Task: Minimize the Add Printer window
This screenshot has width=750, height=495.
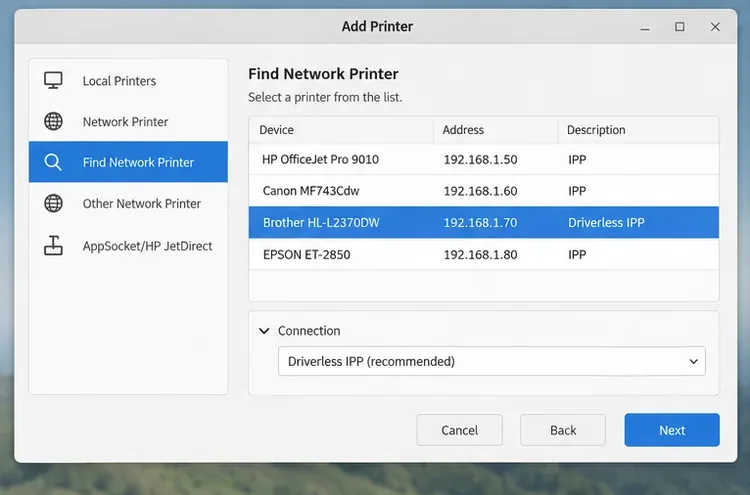Action: point(645,27)
